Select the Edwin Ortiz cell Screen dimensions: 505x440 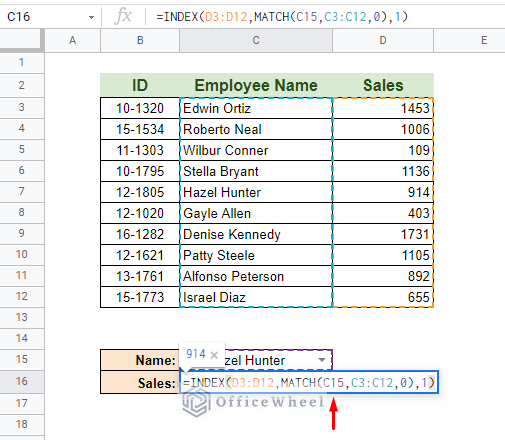pyautogui.click(x=256, y=108)
